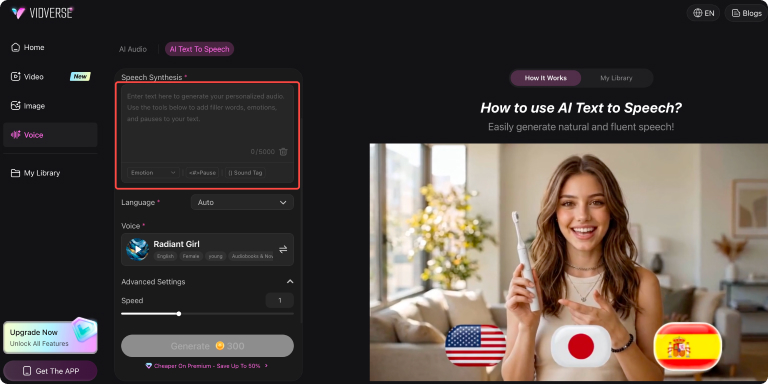
Task: Click the English voice tag
Action: point(165,256)
